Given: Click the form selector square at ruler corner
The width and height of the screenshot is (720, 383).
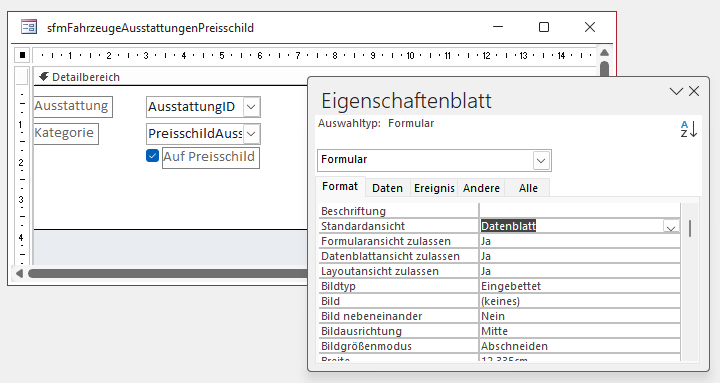Looking at the screenshot, I should (22, 55).
